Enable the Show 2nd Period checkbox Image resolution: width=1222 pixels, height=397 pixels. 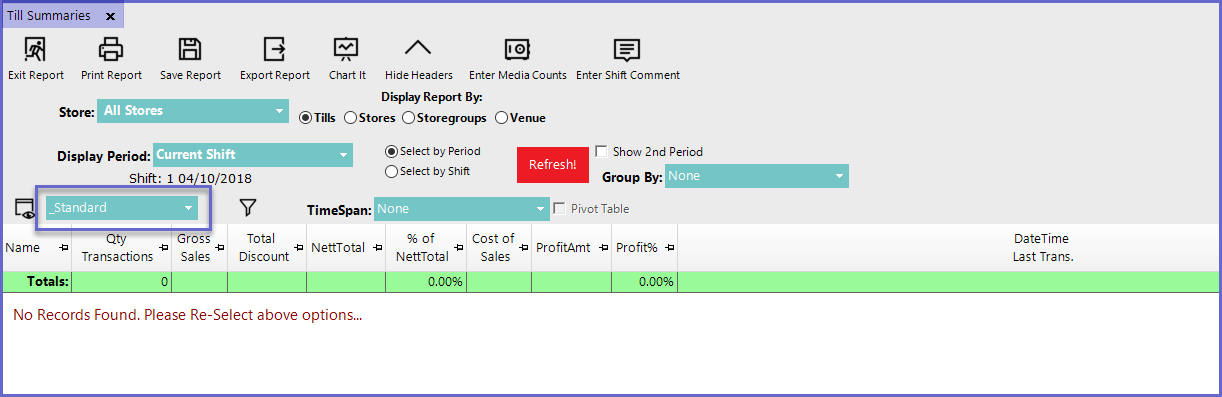coord(601,152)
